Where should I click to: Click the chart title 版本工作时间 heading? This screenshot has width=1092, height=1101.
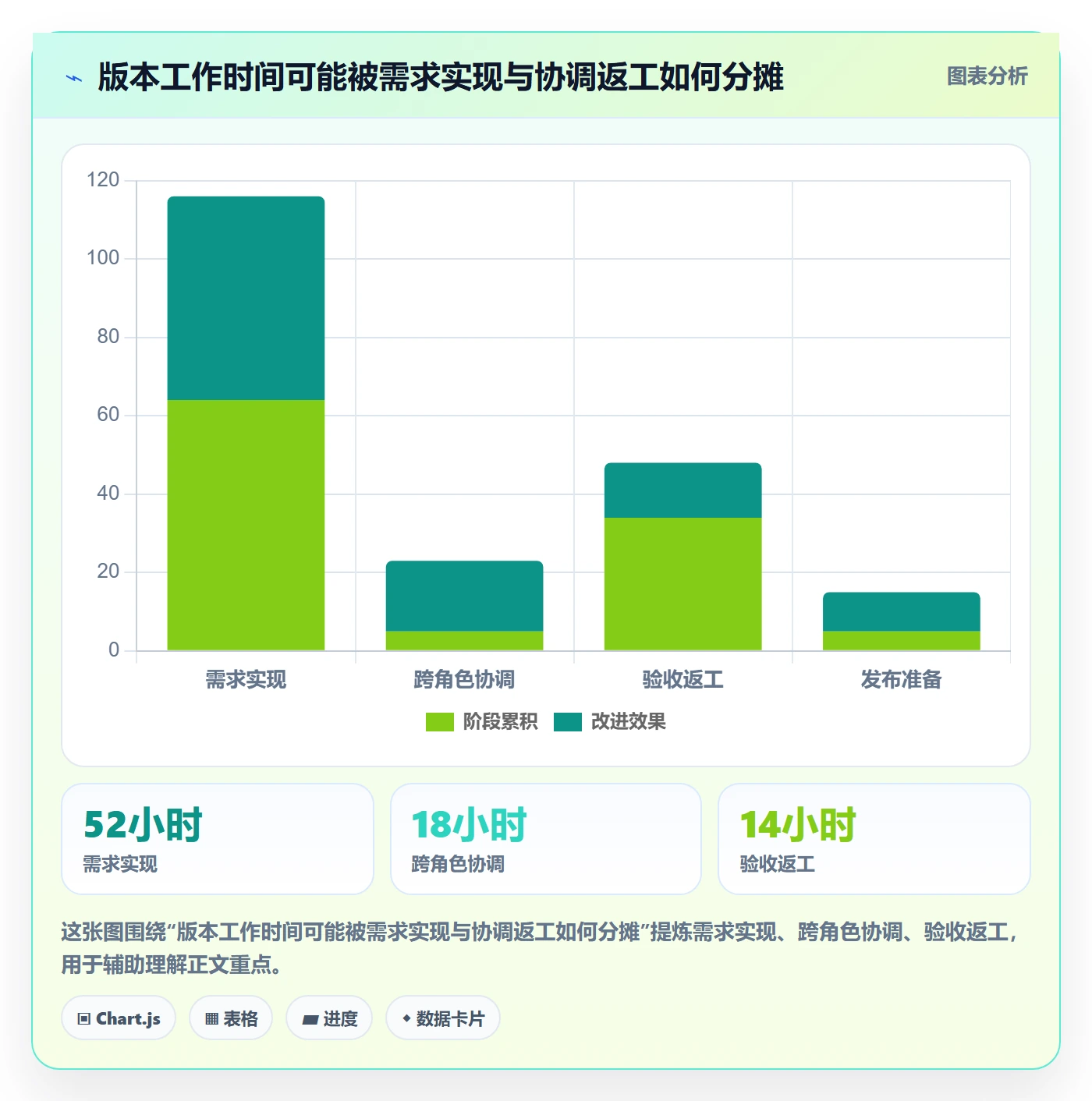click(441, 77)
